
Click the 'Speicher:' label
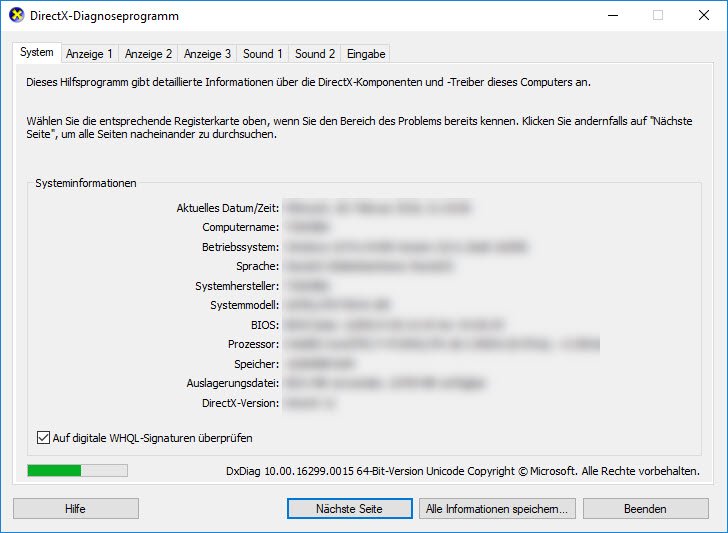(x=257, y=364)
